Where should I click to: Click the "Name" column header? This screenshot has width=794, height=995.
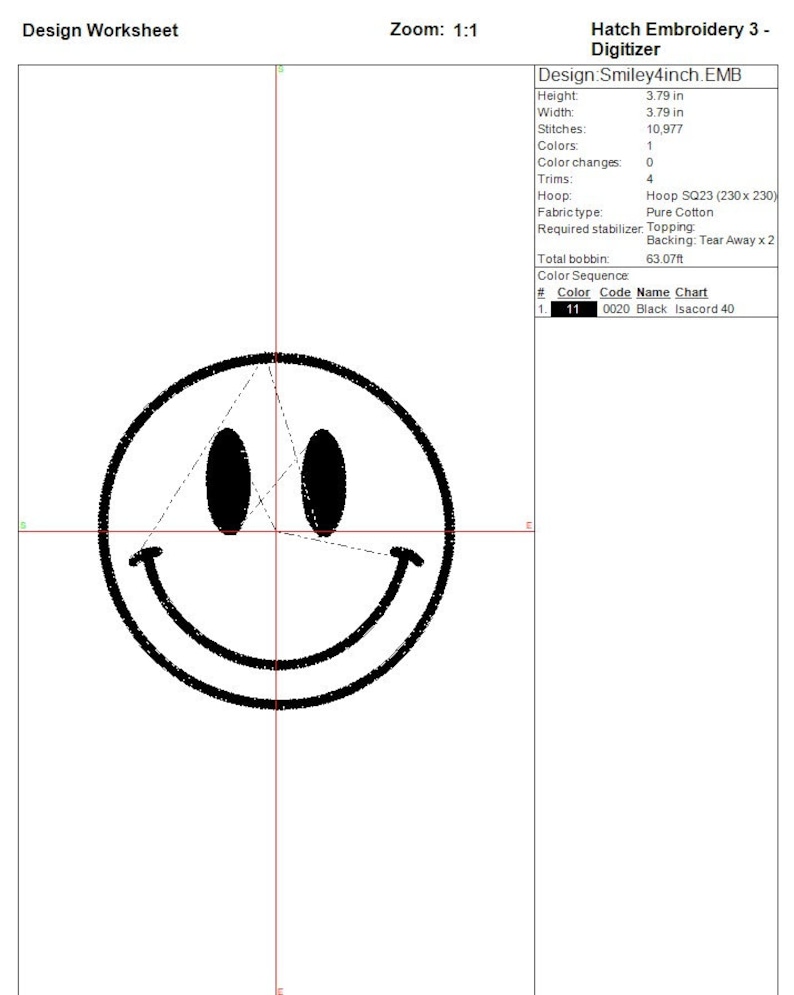[653, 293]
